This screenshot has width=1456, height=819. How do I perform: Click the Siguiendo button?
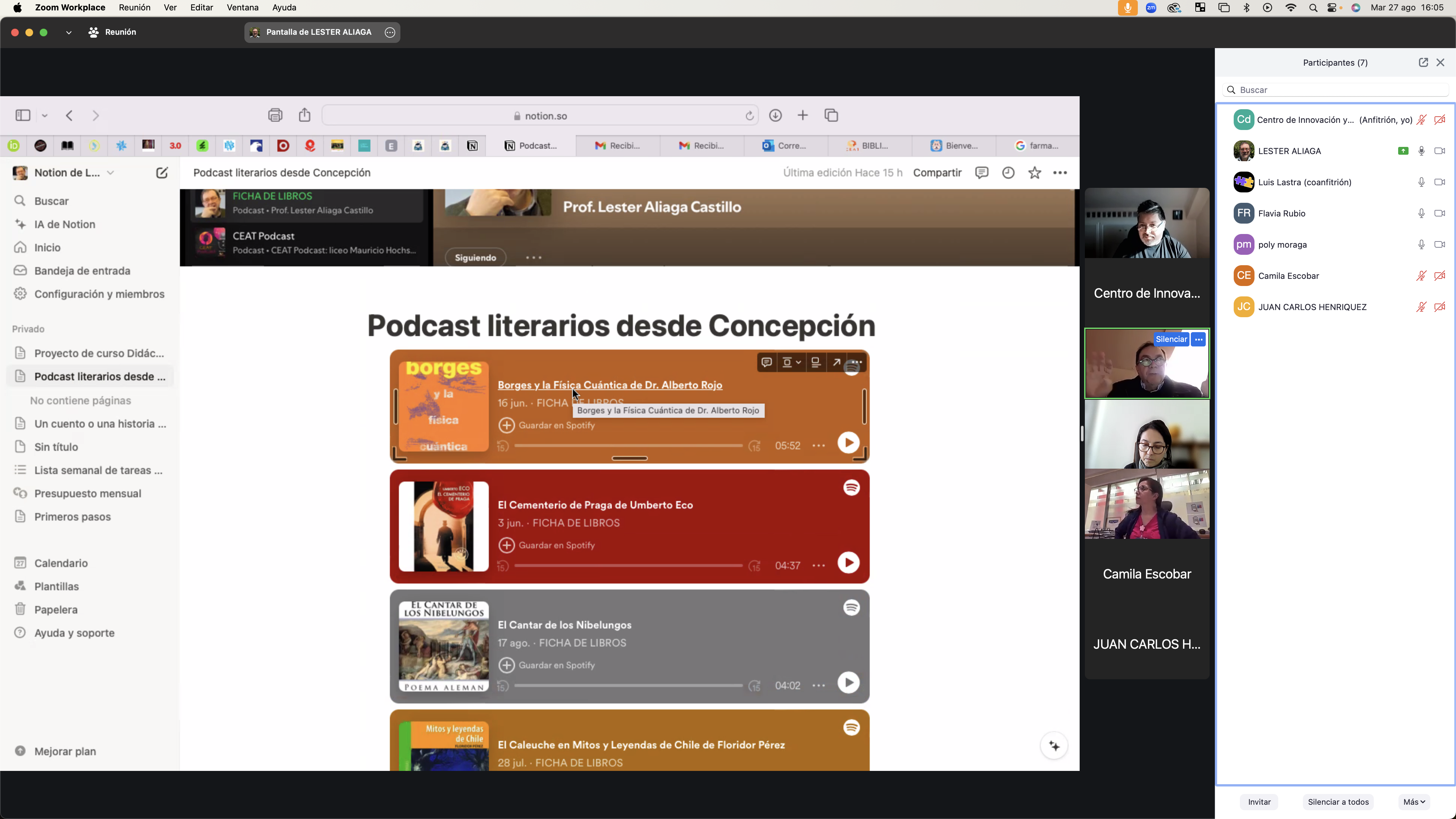coord(475,257)
